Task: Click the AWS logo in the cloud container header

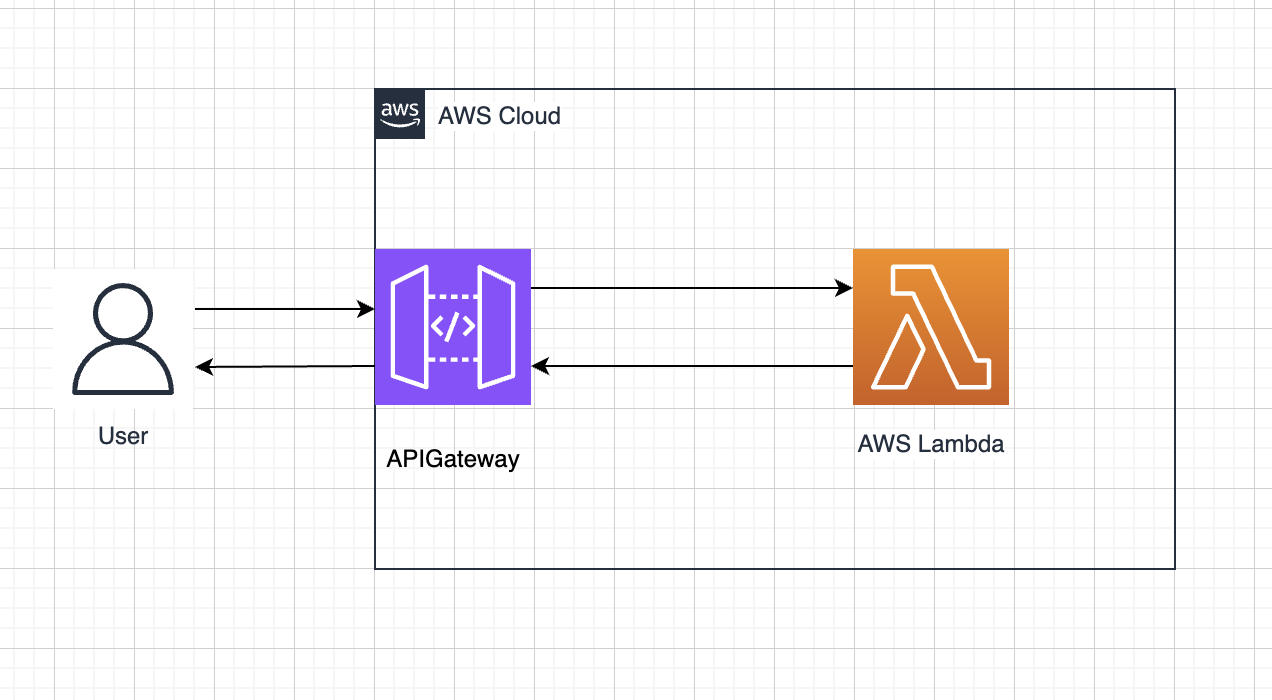Action: (x=399, y=113)
